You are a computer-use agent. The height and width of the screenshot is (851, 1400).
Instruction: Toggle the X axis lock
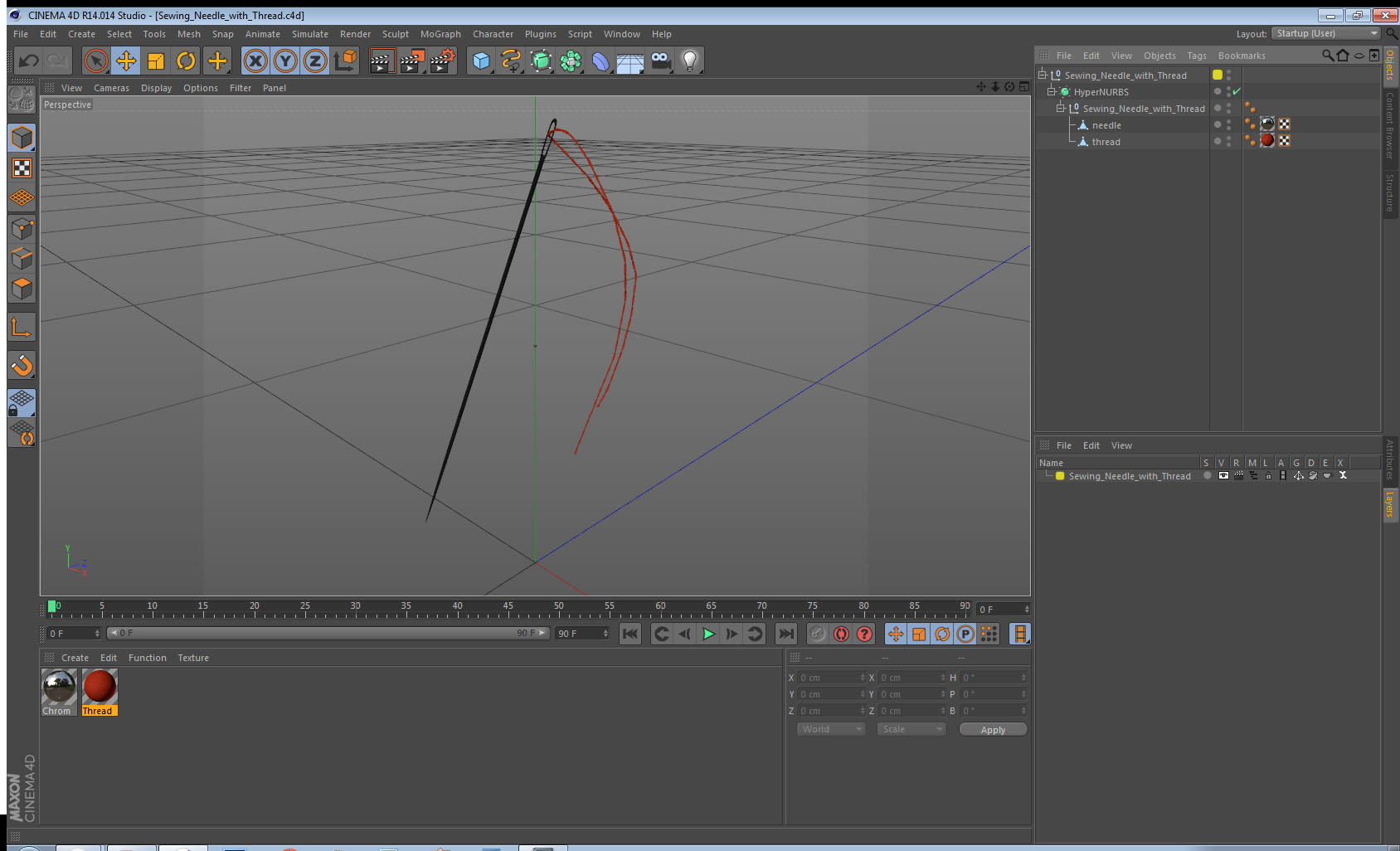pyautogui.click(x=255, y=61)
